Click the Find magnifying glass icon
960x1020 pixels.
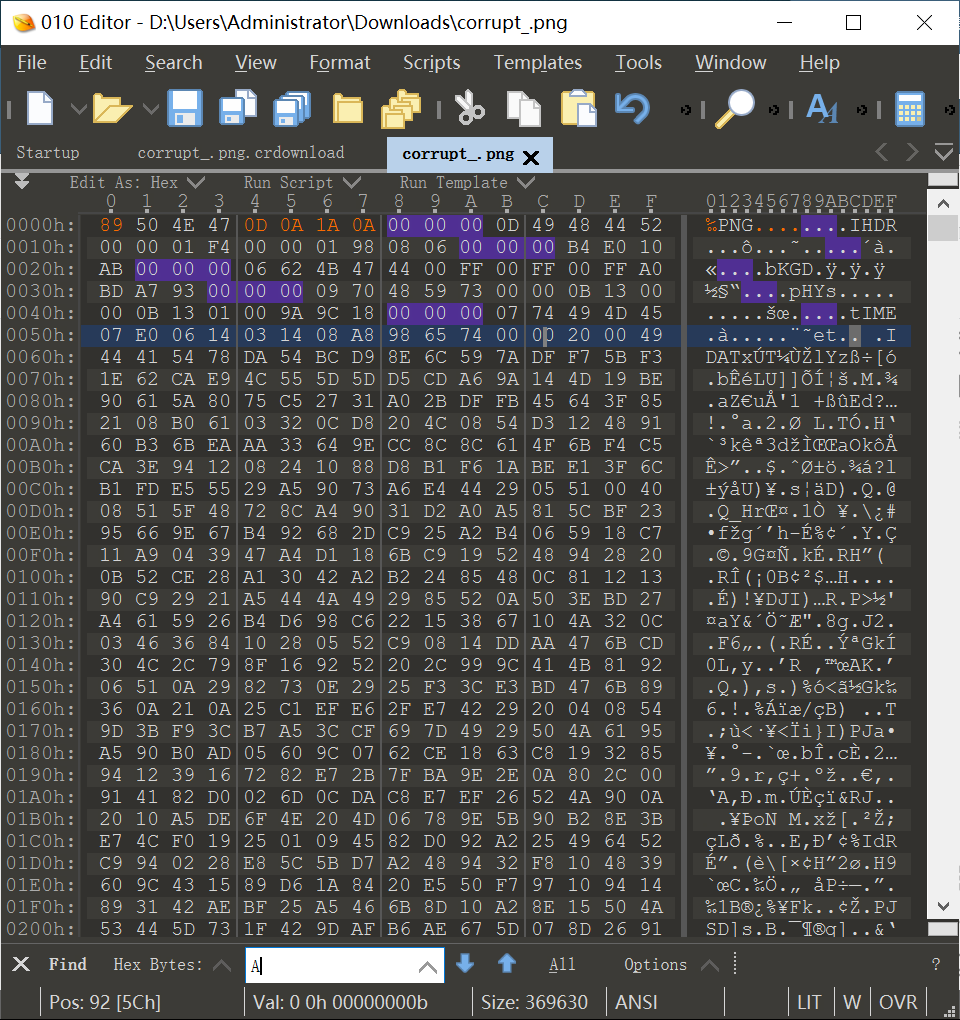[735, 109]
